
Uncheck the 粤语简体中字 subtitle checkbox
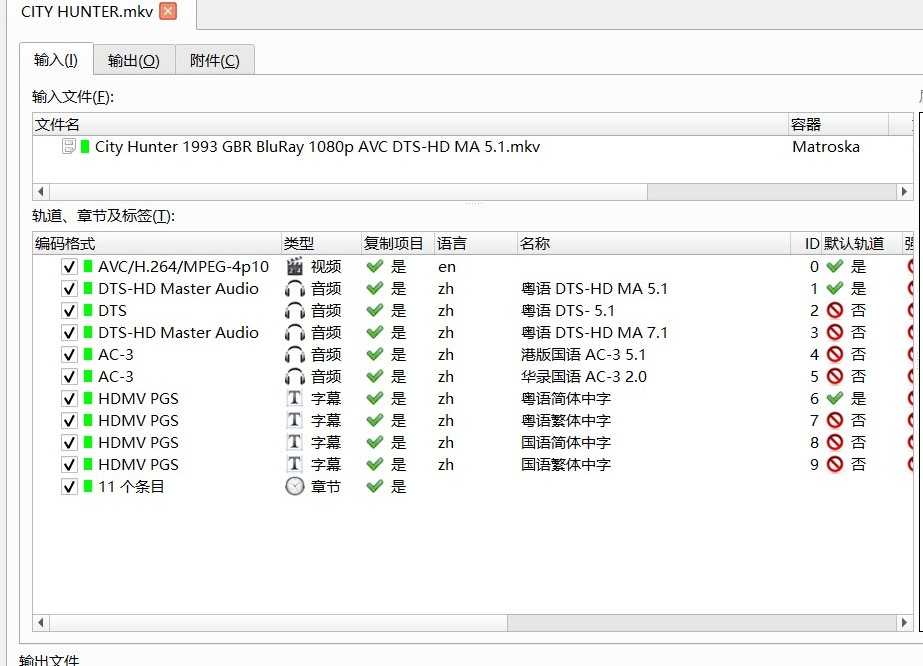click(x=69, y=399)
